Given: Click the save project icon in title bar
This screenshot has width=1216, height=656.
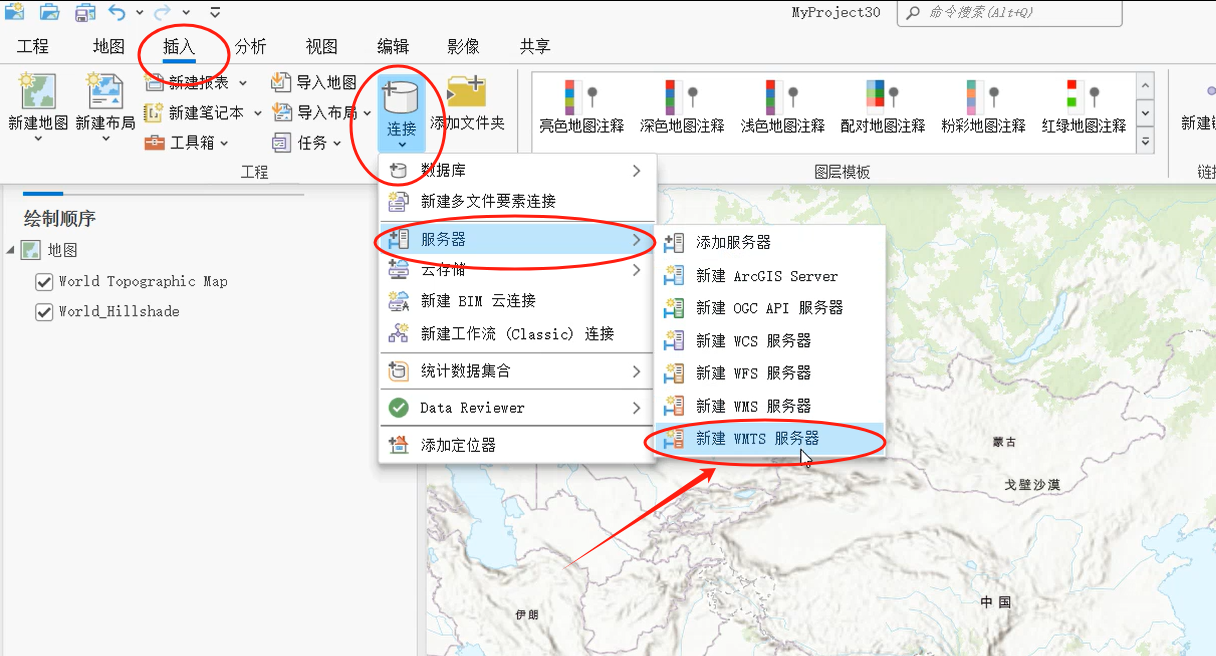Looking at the screenshot, I should pyautogui.click(x=86, y=13).
